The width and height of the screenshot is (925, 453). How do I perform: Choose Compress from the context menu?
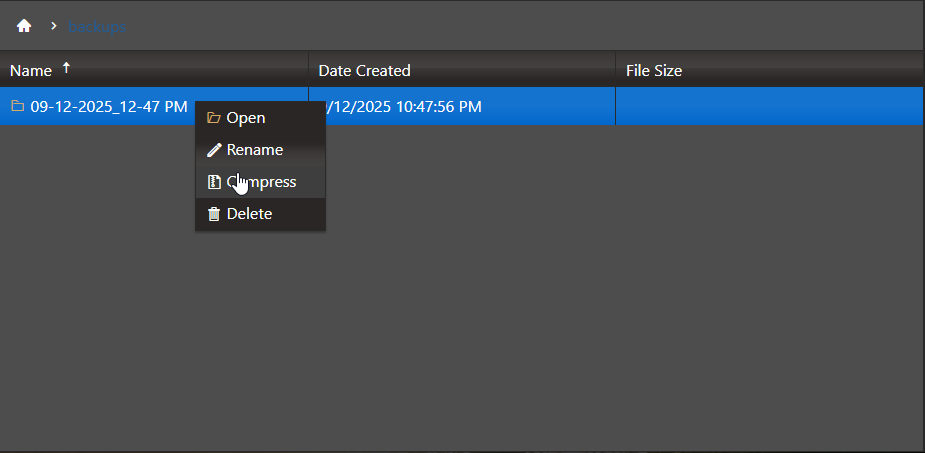coord(260,182)
